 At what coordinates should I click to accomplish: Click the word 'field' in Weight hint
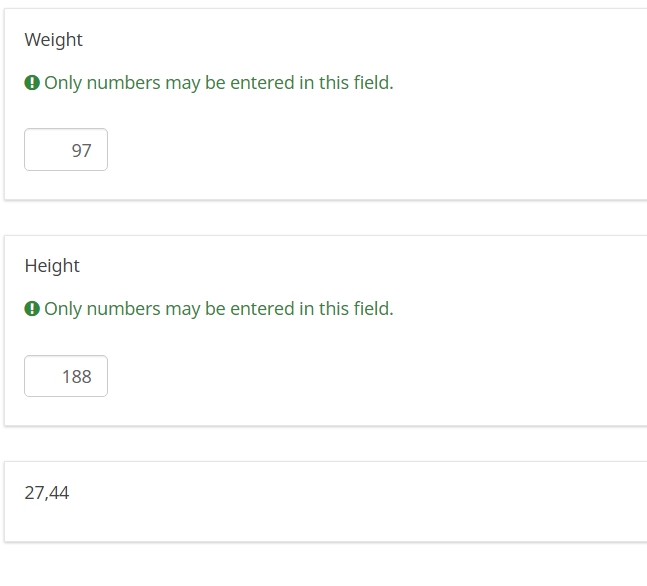click(x=372, y=83)
